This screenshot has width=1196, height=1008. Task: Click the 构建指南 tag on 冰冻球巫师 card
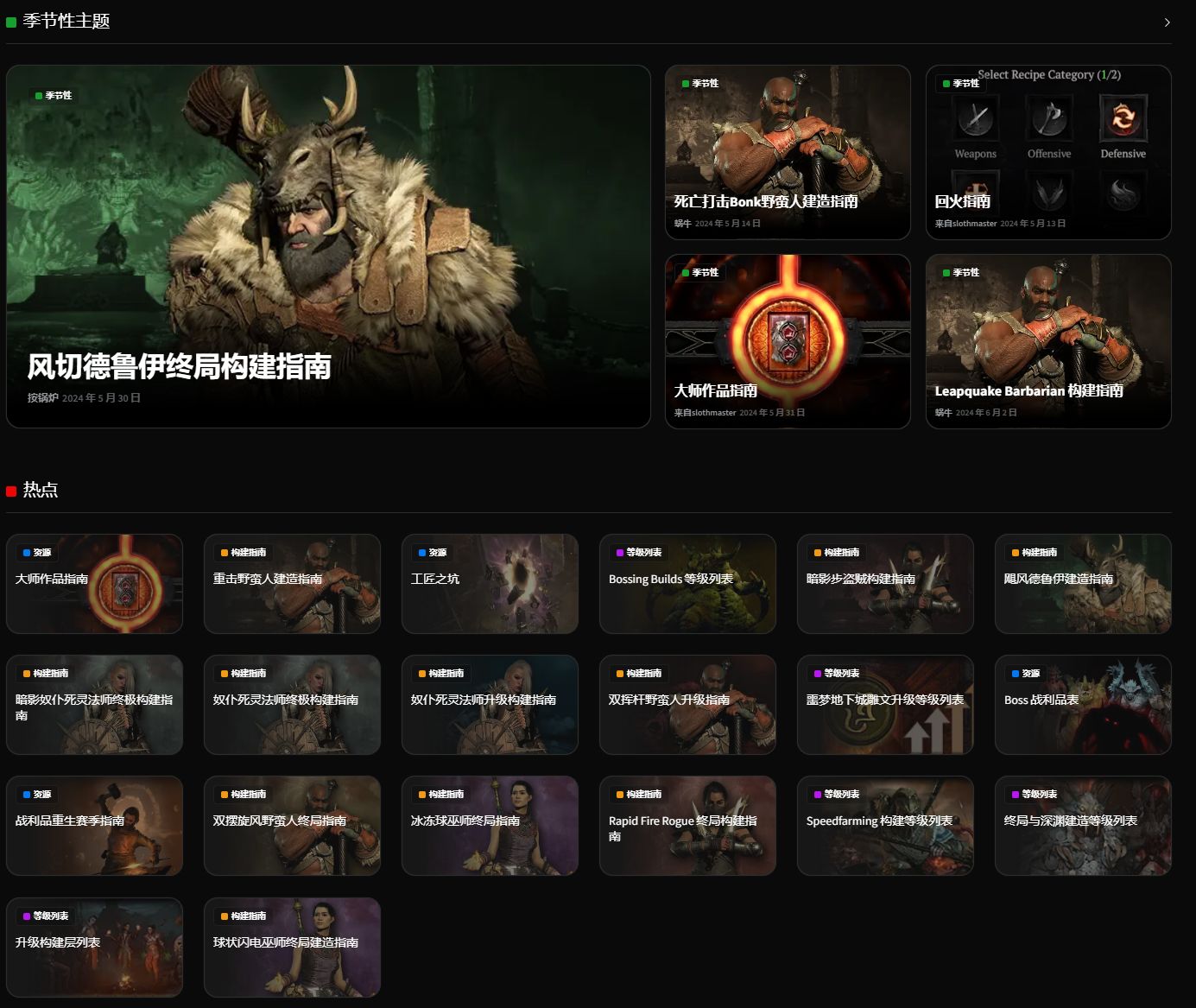[x=441, y=795]
